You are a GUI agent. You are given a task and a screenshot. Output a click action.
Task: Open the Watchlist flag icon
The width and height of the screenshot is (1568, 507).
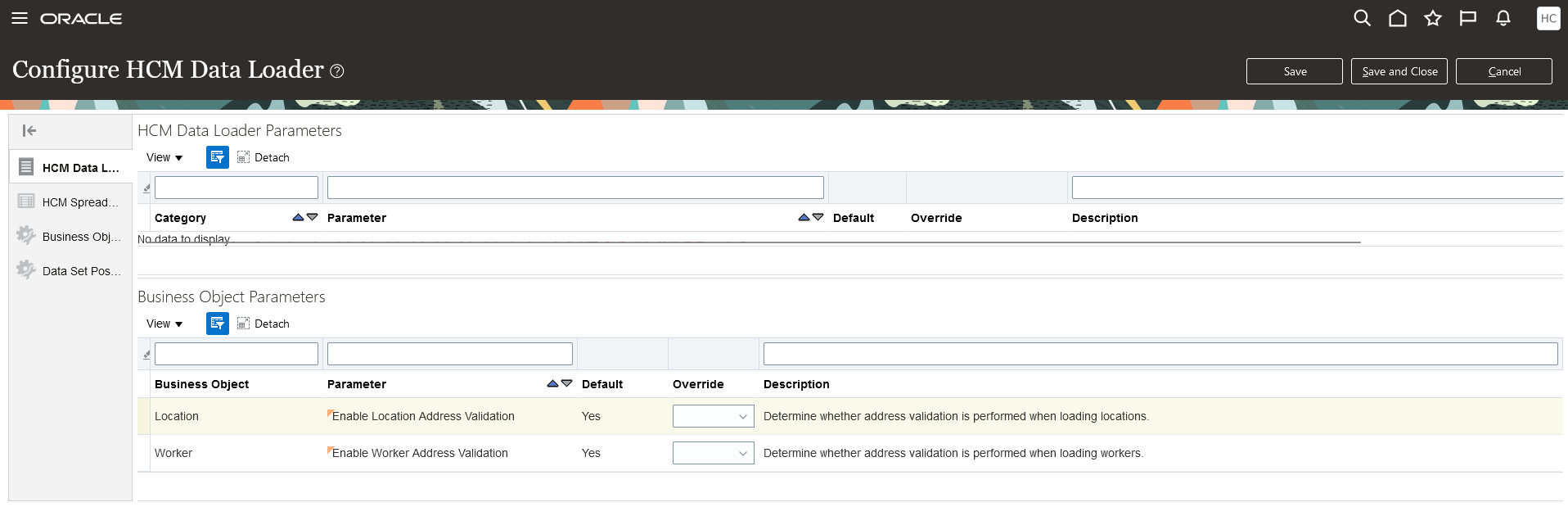tap(1468, 18)
